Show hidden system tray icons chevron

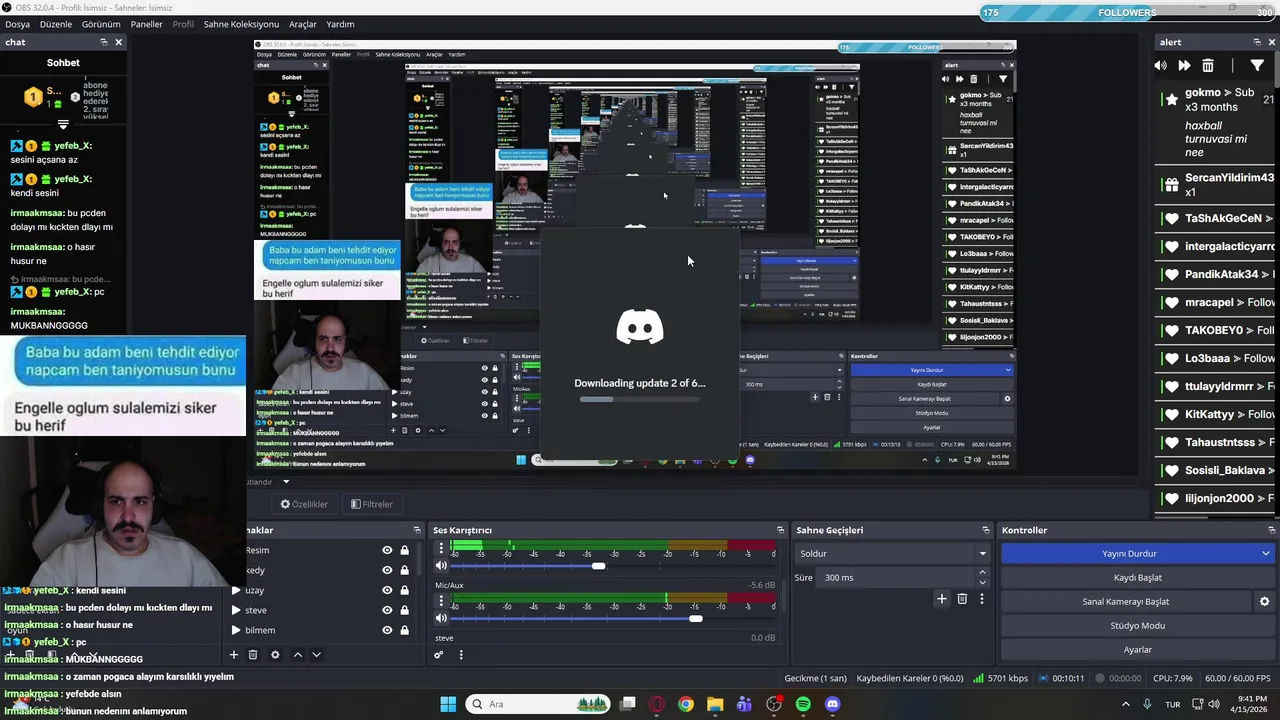coord(1127,704)
